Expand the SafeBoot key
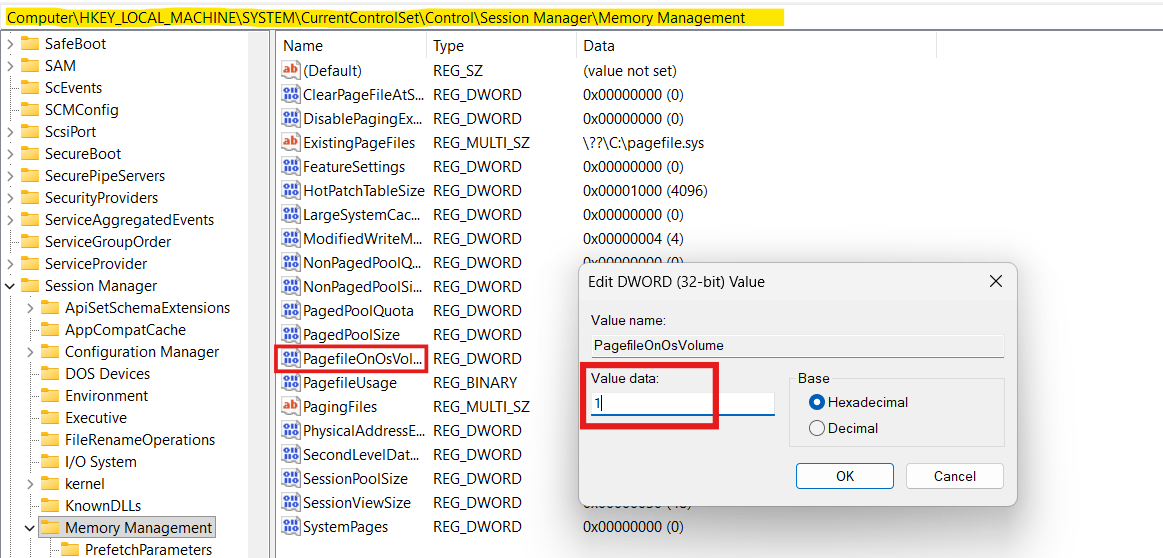The width and height of the screenshot is (1163, 558). 10,44
